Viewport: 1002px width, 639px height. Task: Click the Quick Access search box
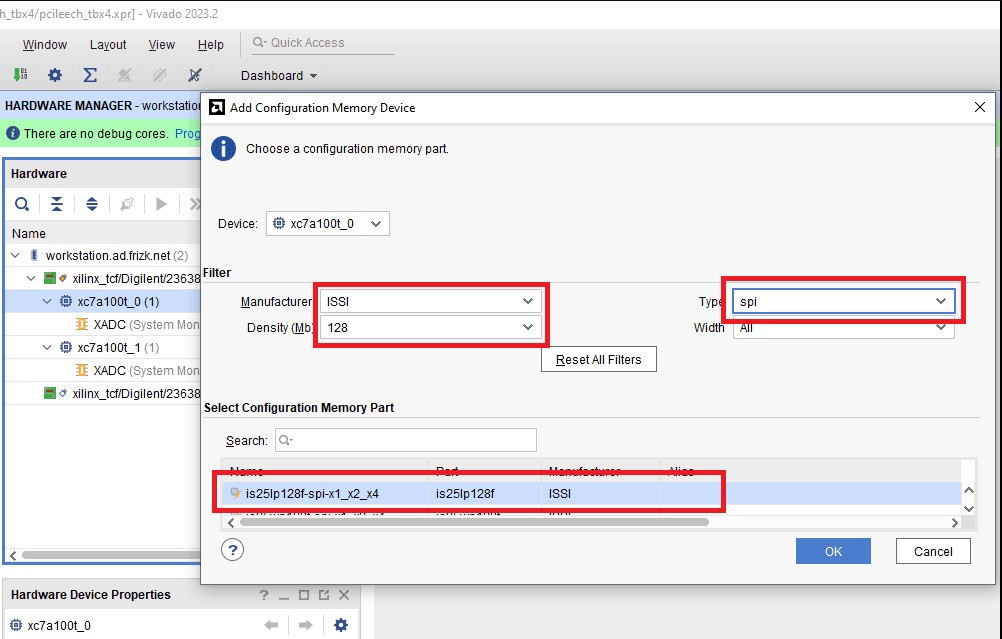322,43
